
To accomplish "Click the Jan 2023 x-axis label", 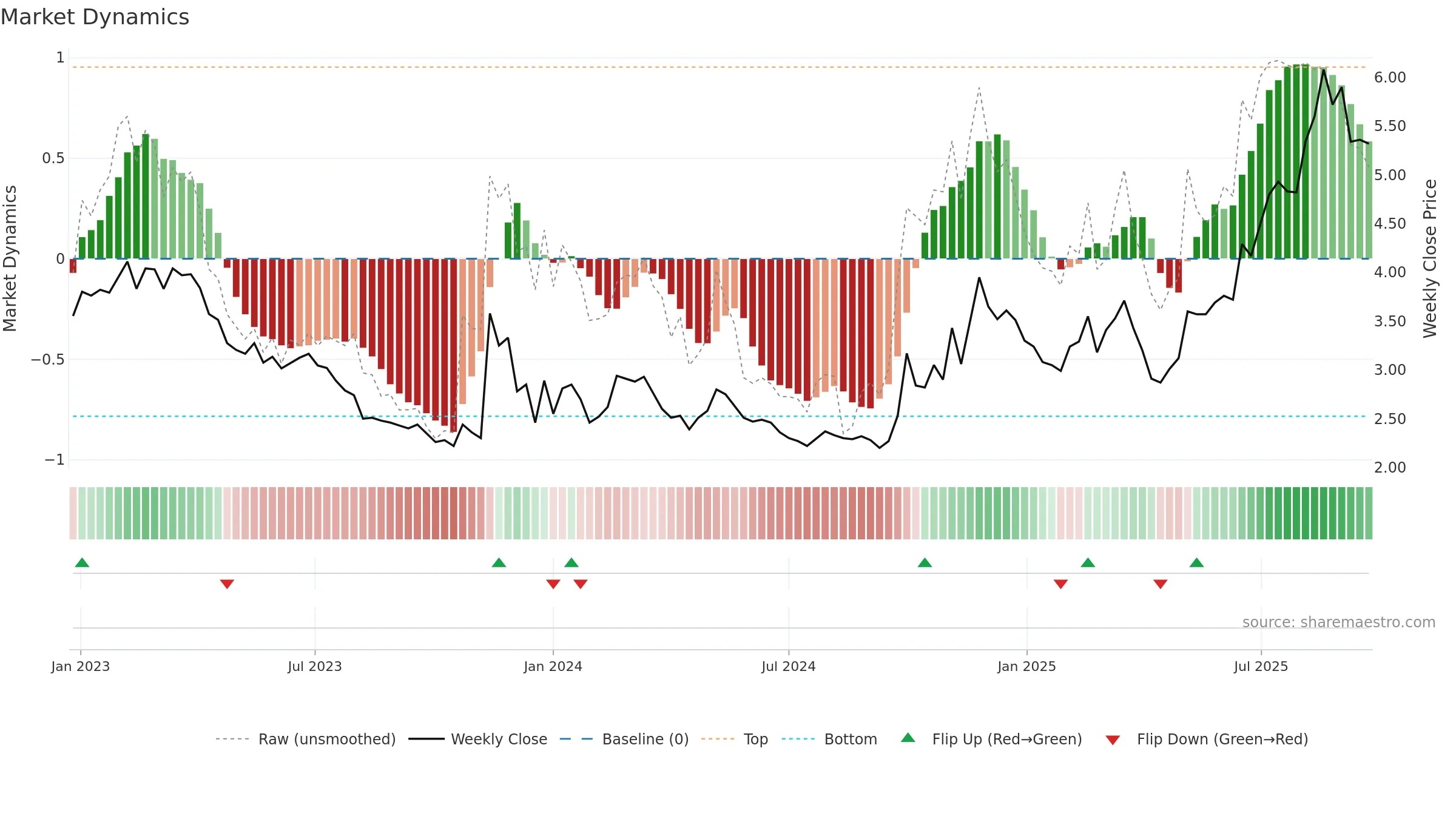I will coord(81,666).
